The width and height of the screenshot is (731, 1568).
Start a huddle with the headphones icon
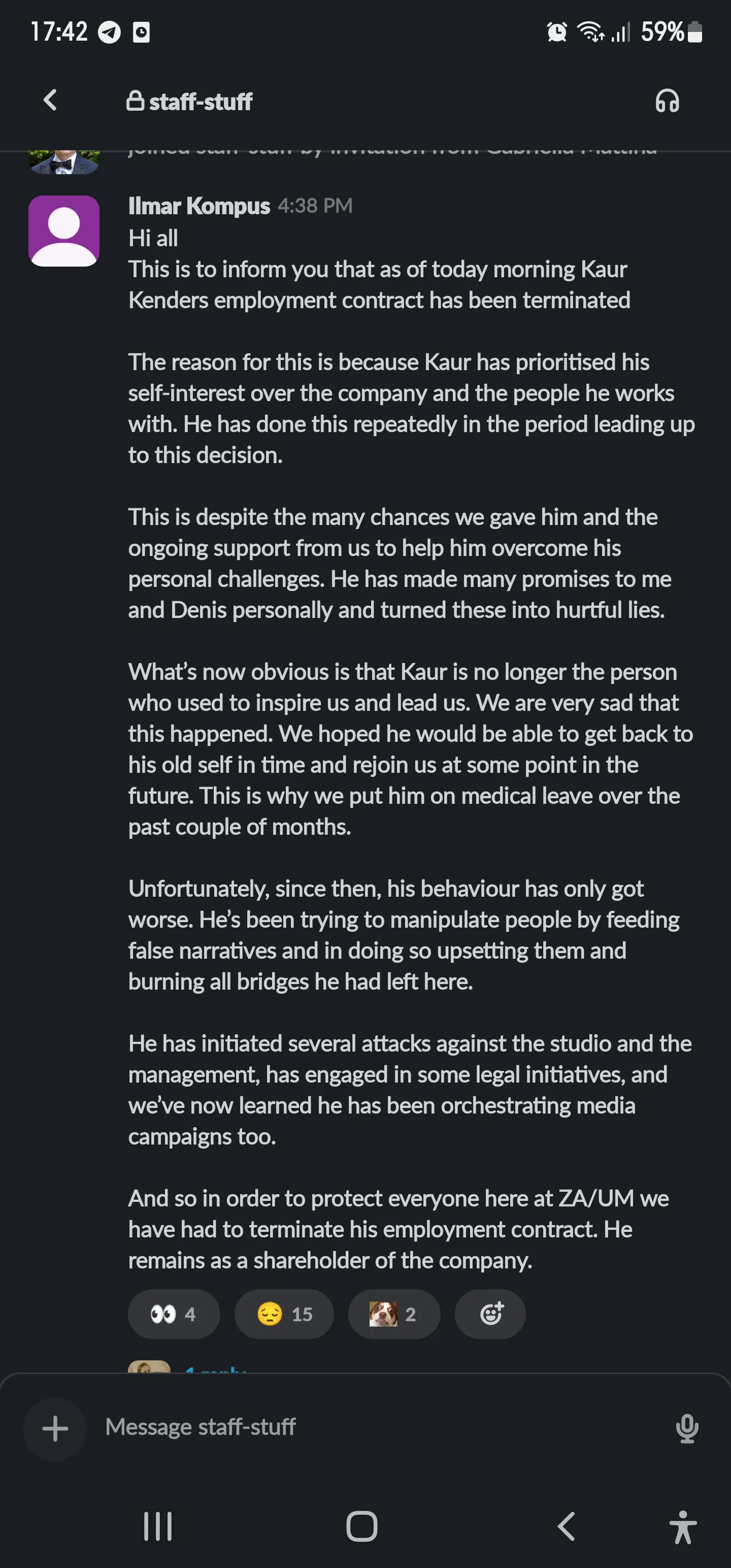pyautogui.click(x=667, y=101)
